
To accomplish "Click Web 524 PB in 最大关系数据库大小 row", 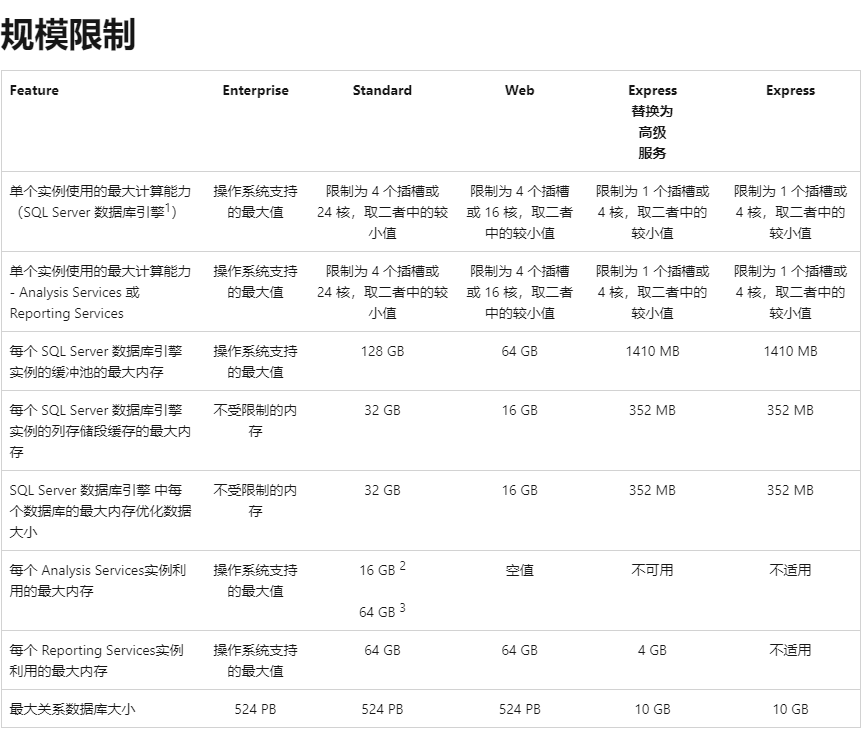I will click(520, 710).
